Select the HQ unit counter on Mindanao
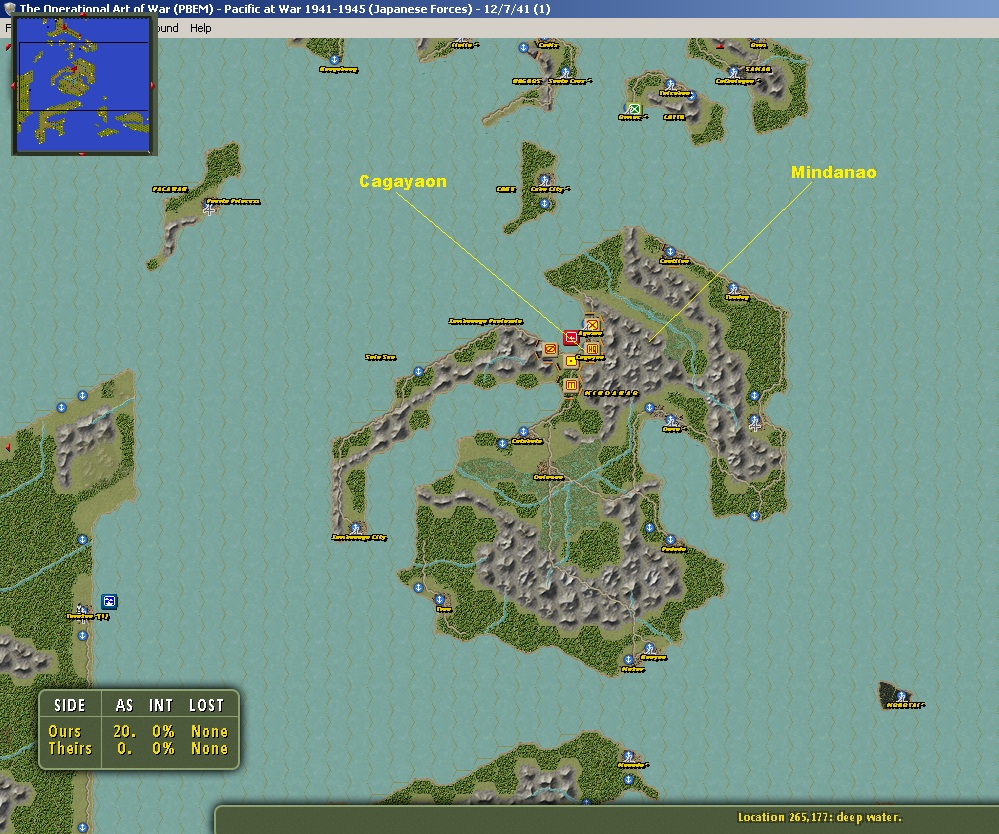The width and height of the screenshot is (999, 834). tap(592, 349)
